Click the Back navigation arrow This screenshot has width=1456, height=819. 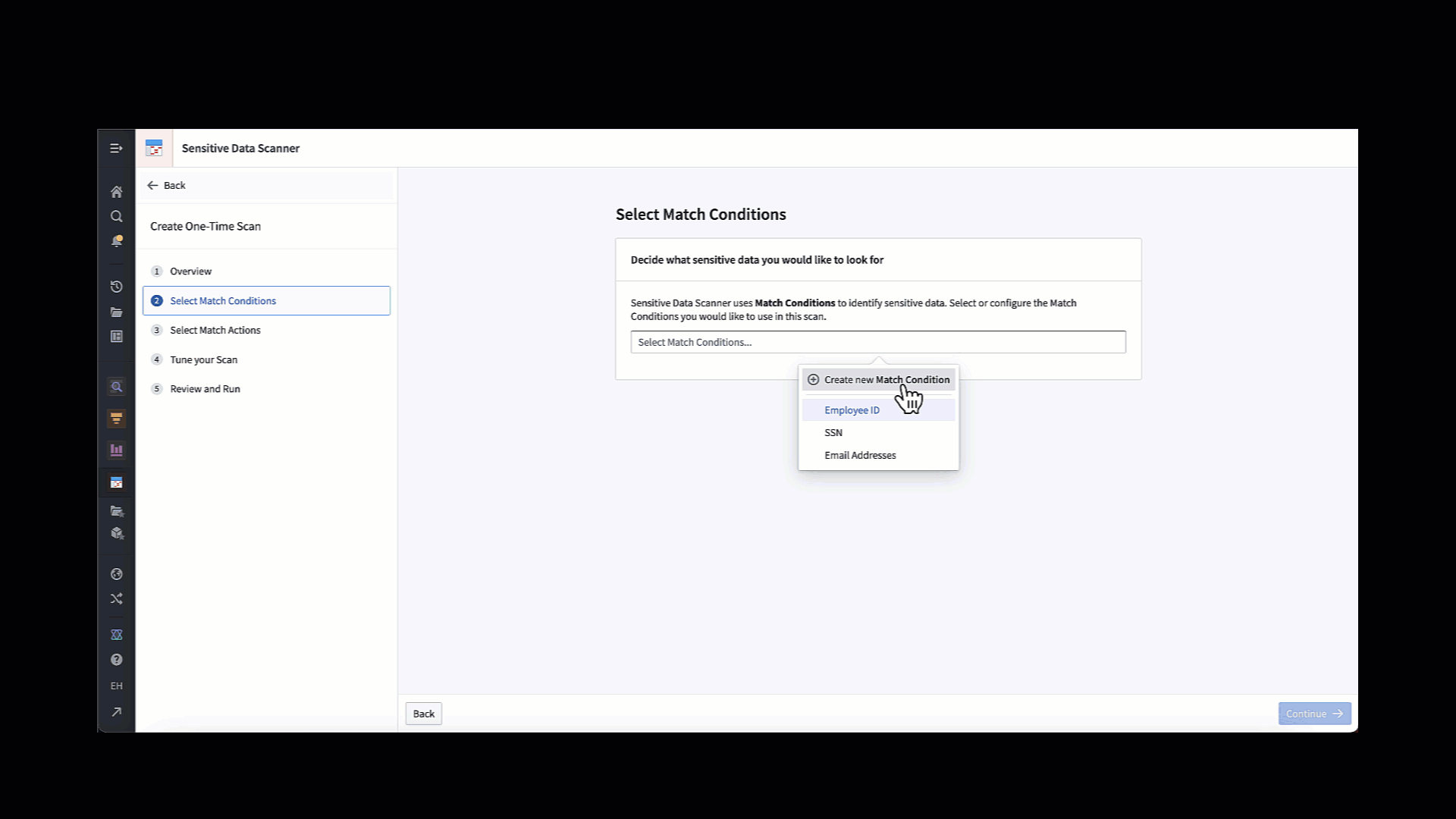(153, 185)
